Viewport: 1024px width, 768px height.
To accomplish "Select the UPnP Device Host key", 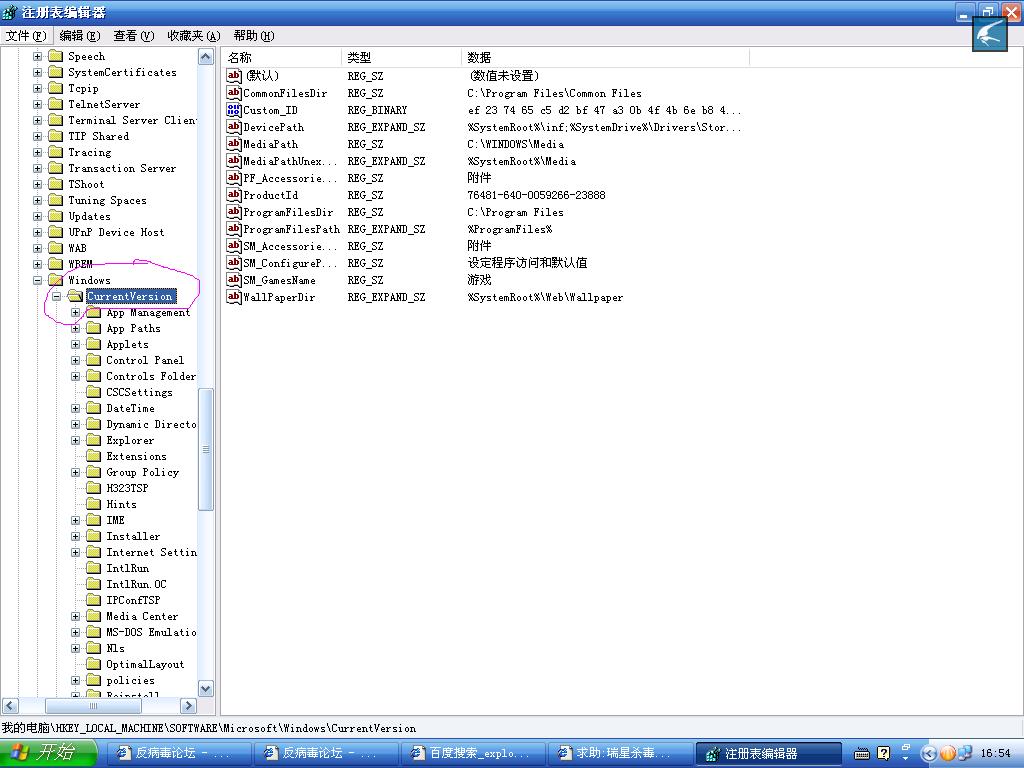I will click(116, 232).
